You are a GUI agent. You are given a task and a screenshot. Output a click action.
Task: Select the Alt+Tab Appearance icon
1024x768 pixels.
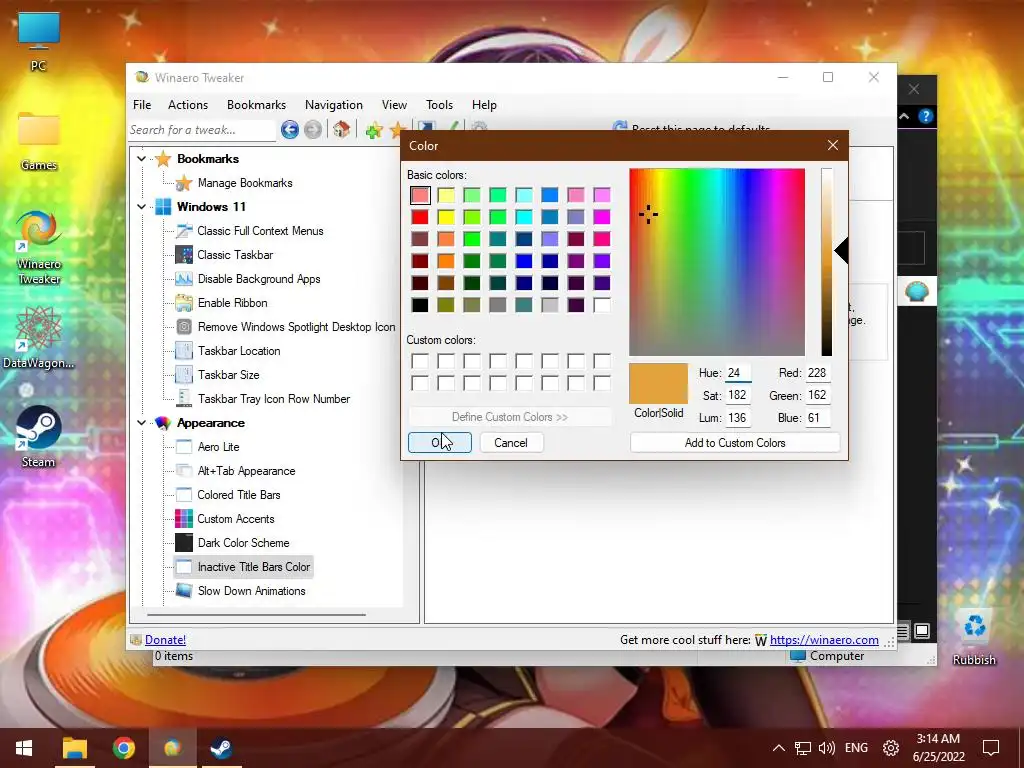[184, 471]
